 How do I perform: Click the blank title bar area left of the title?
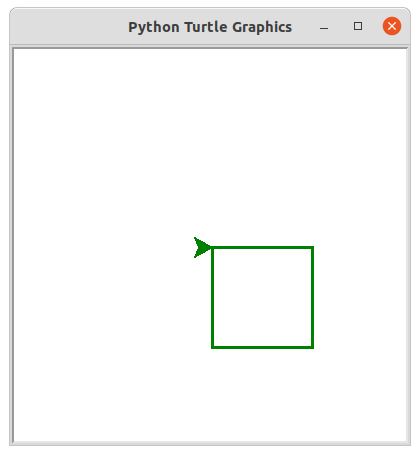click(68, 27)
